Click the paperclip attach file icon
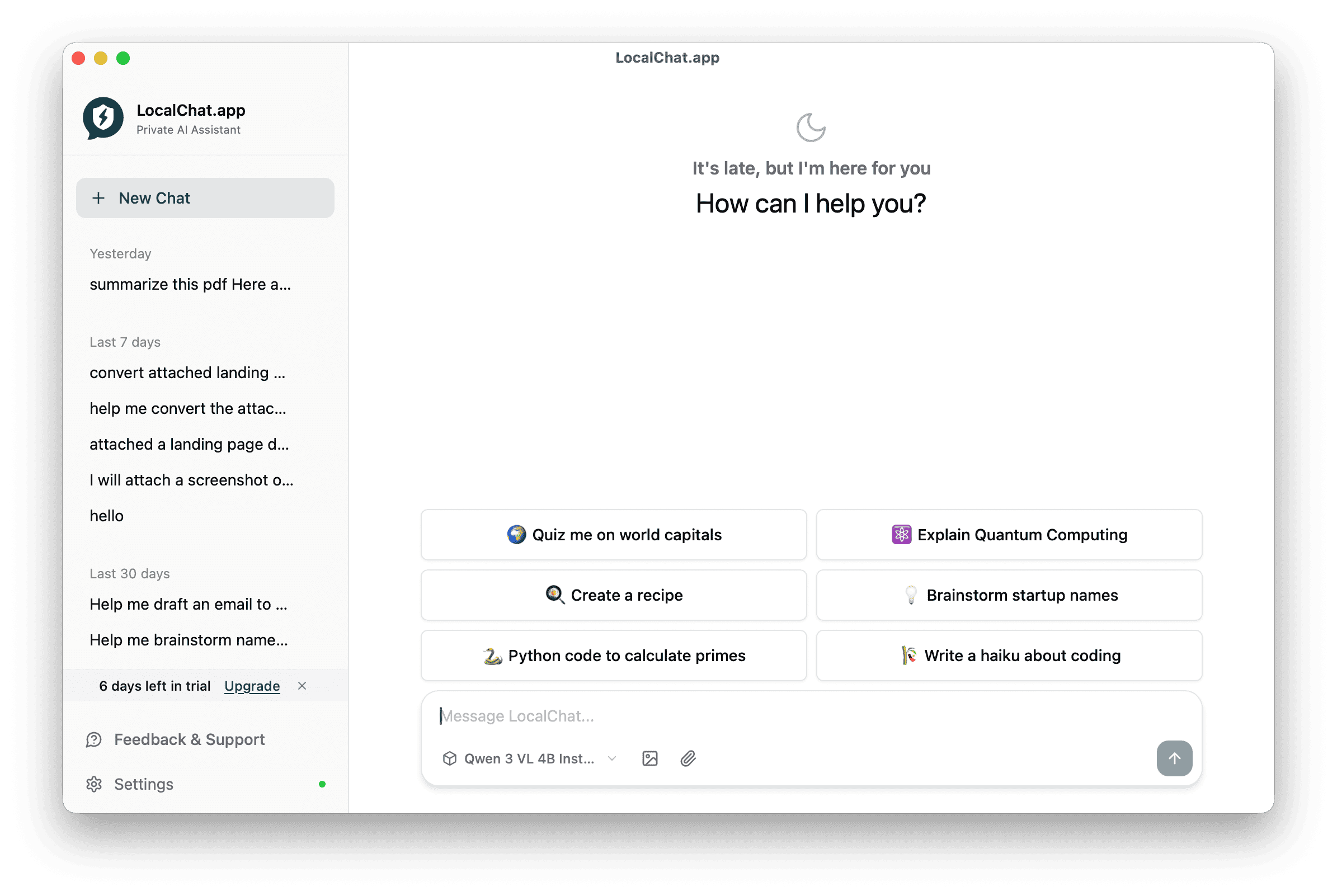 [688, 758]
